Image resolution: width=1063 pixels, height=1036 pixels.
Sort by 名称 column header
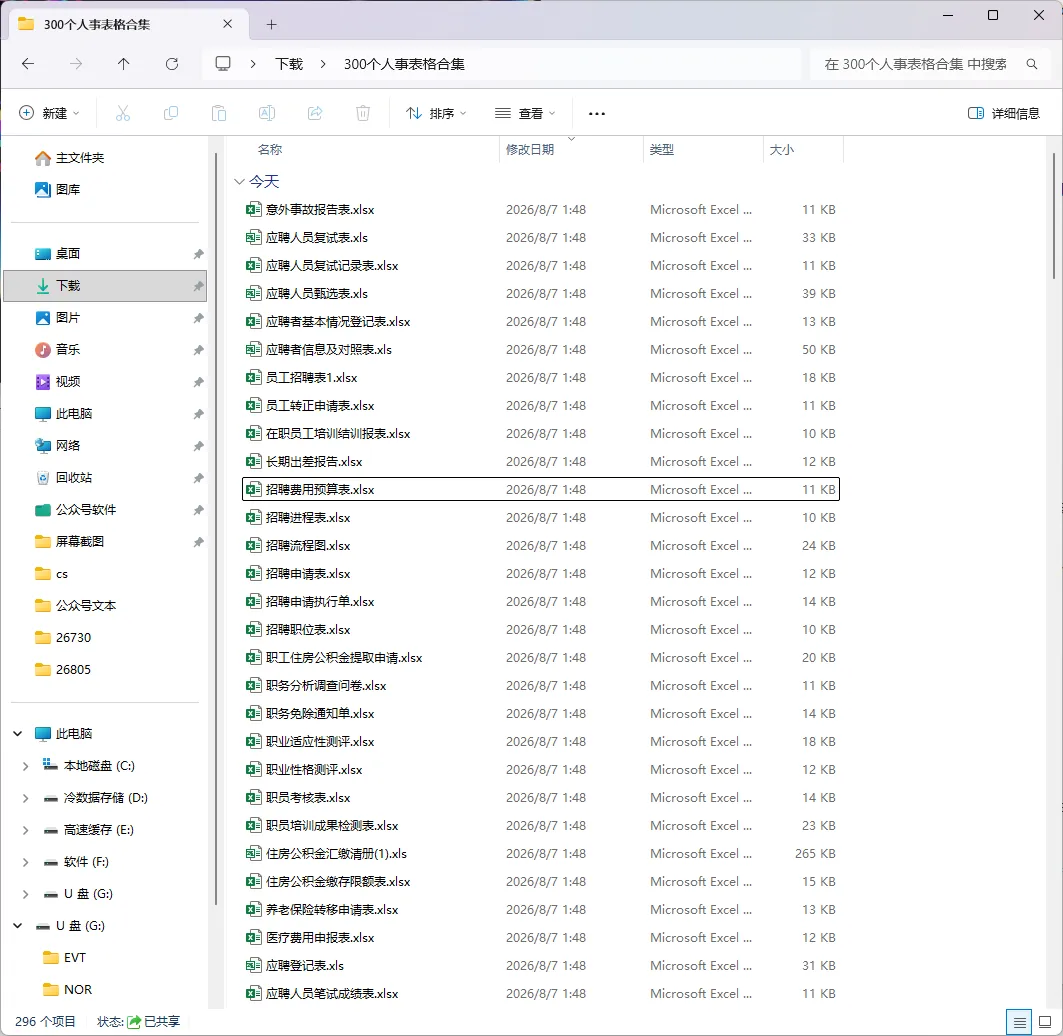(x=270, y=150)
